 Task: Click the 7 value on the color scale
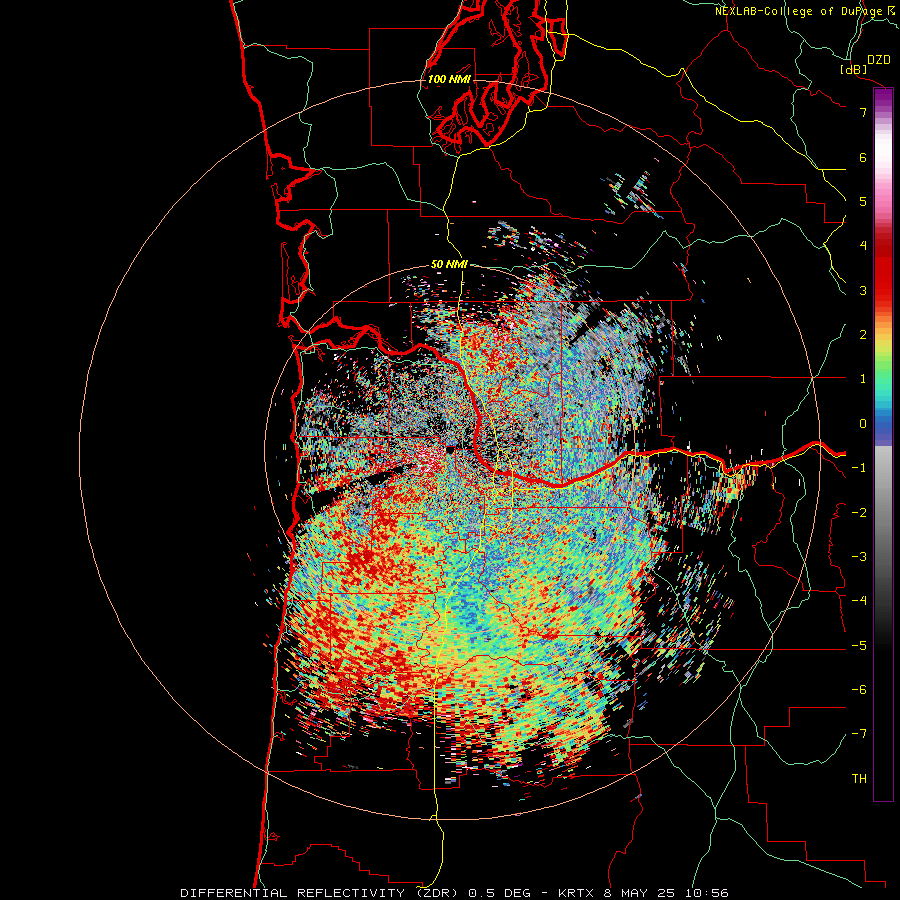pos(863,112)
